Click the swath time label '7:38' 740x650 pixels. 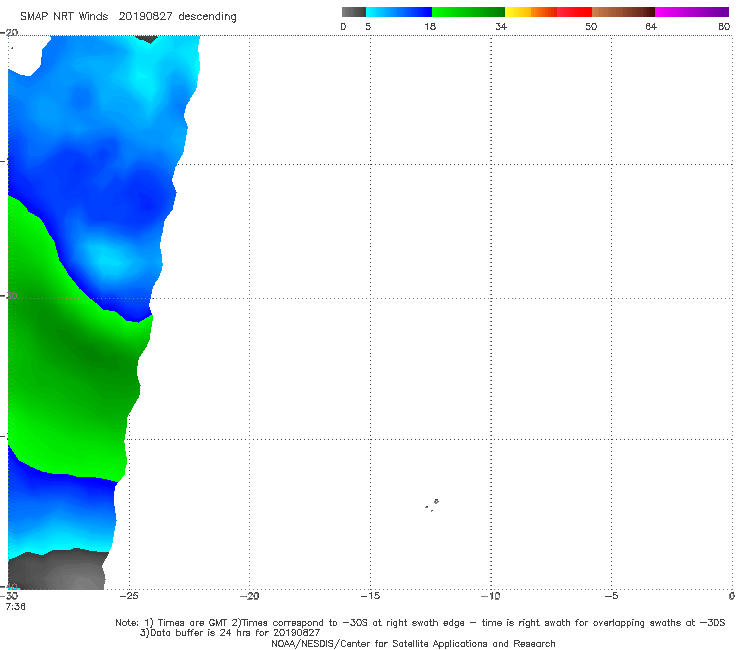tap(16, 607)
